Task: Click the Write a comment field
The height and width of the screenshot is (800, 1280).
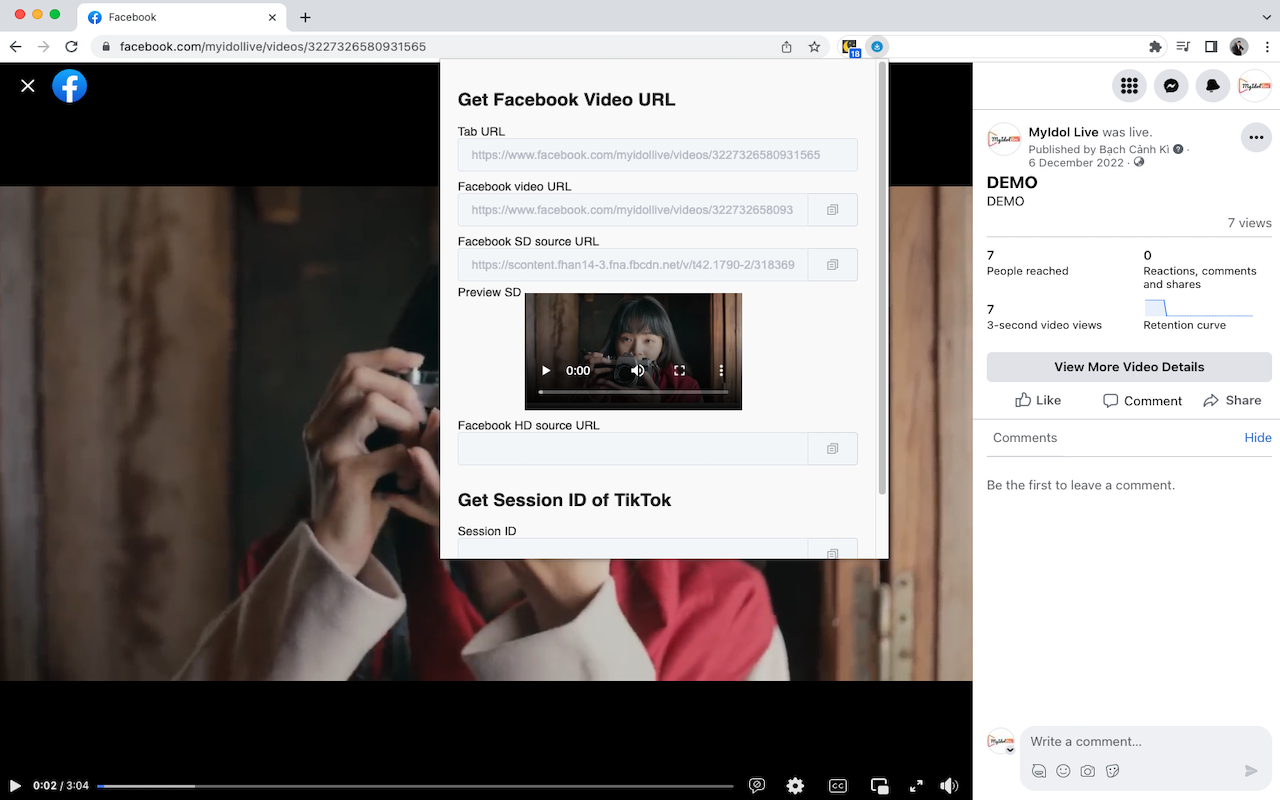Action: tap(1130, 741)
